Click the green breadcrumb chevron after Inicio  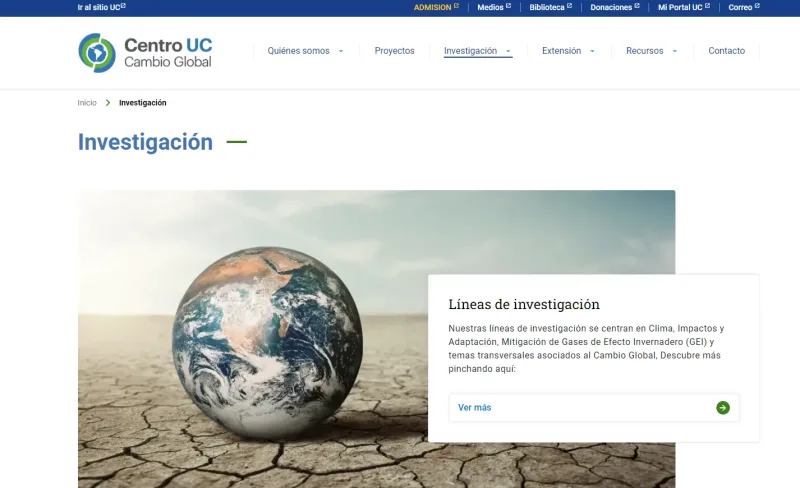(x=108, y=103)
